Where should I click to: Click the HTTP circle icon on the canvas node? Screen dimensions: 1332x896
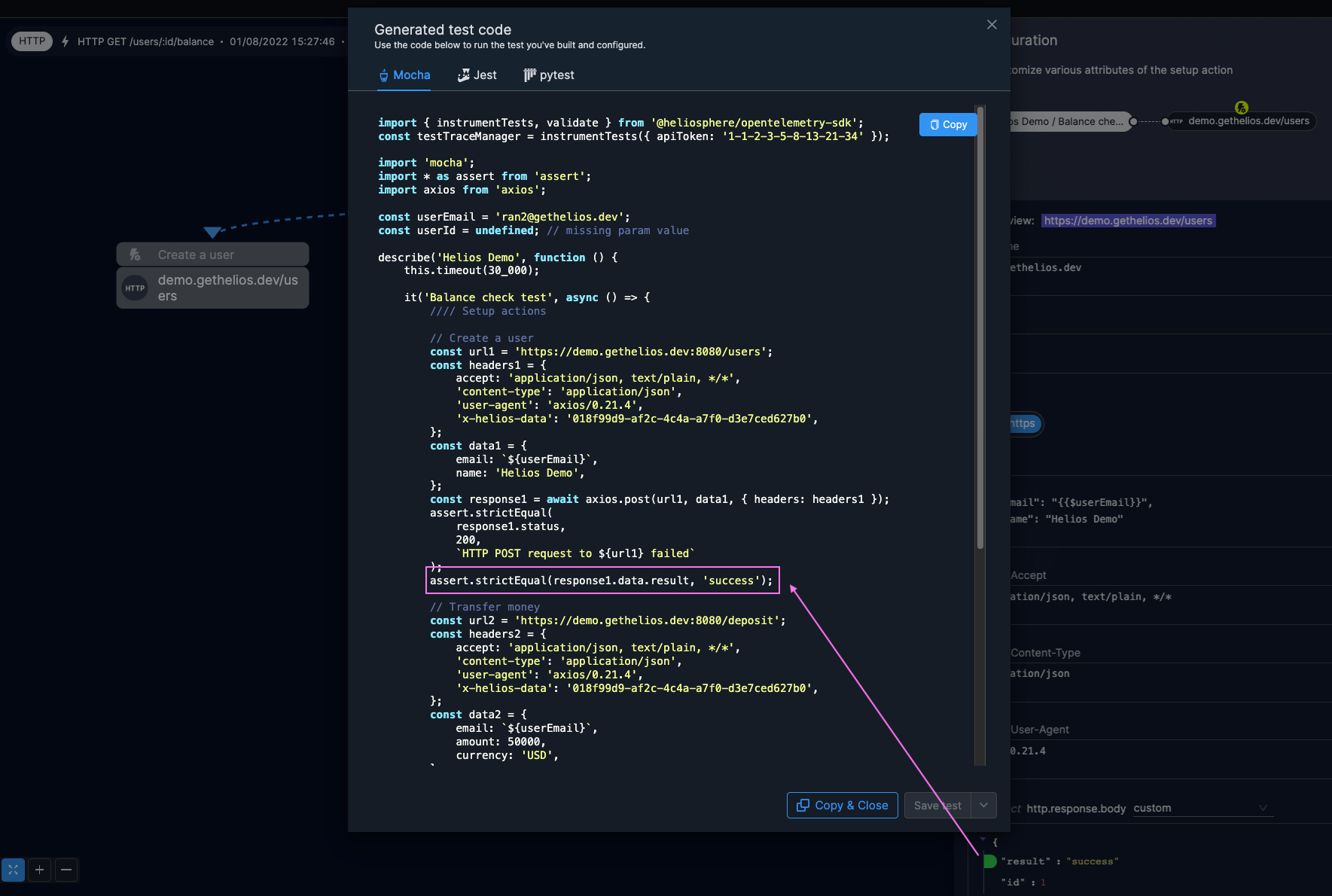(135, 288)
